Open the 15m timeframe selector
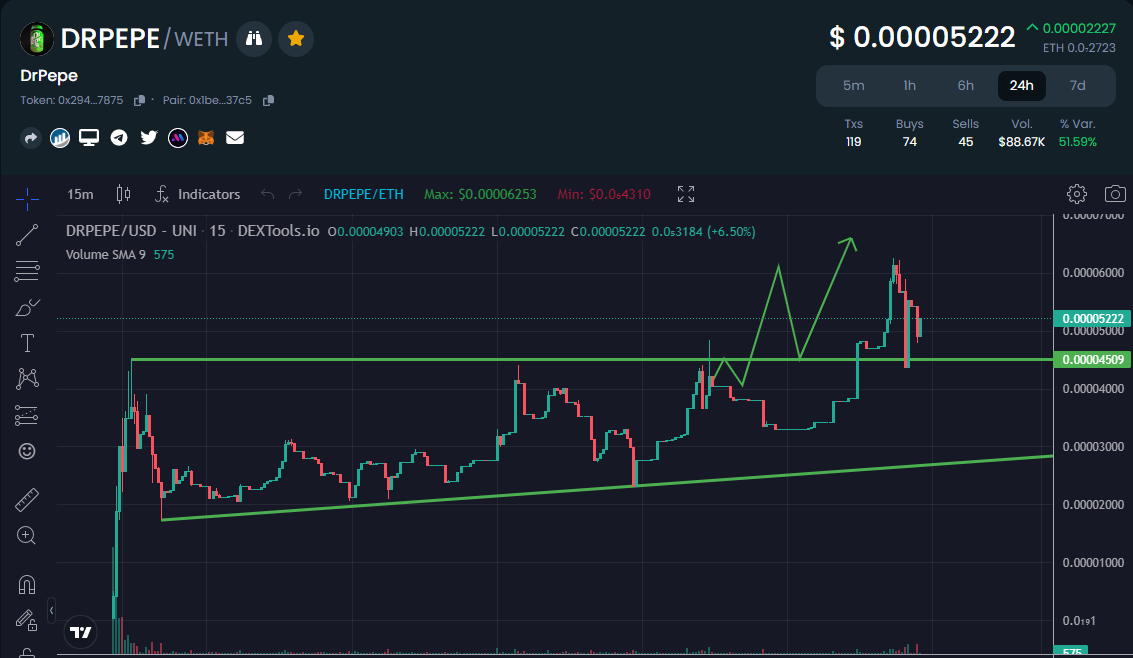1133x658 pixels. (80, 194)
